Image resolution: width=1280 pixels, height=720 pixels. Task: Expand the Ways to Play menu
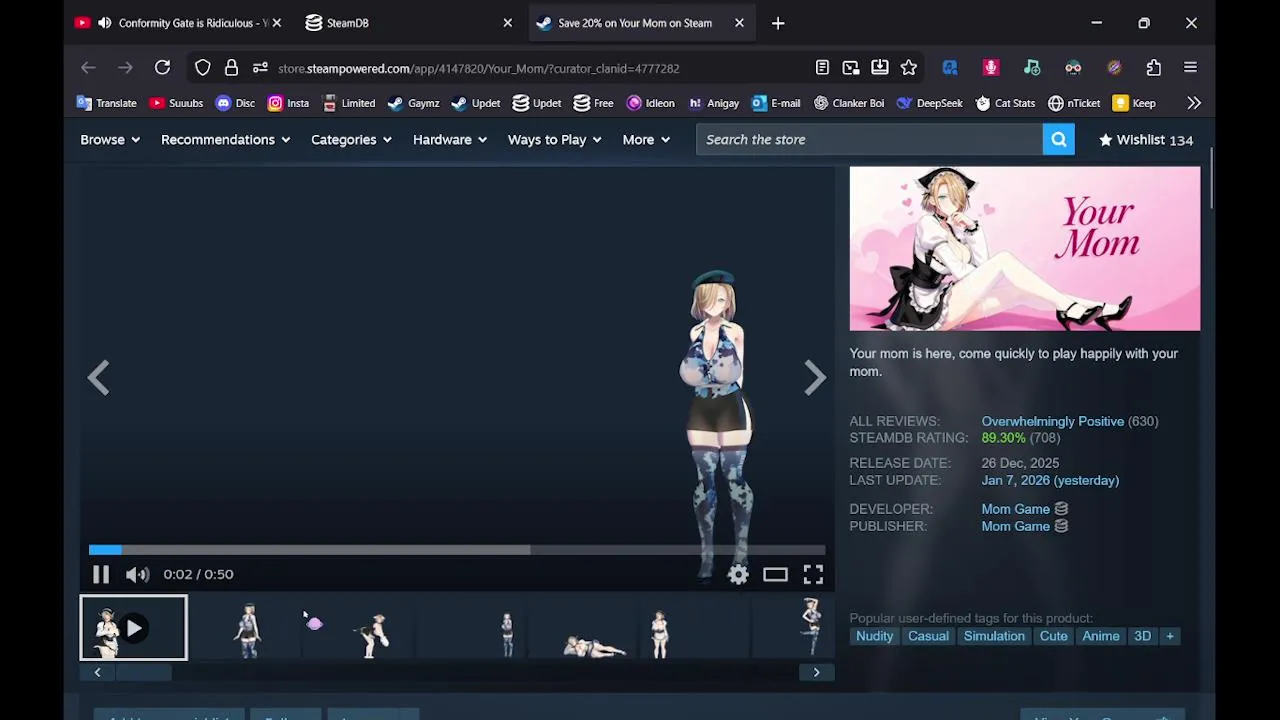(x=554, y=140)
